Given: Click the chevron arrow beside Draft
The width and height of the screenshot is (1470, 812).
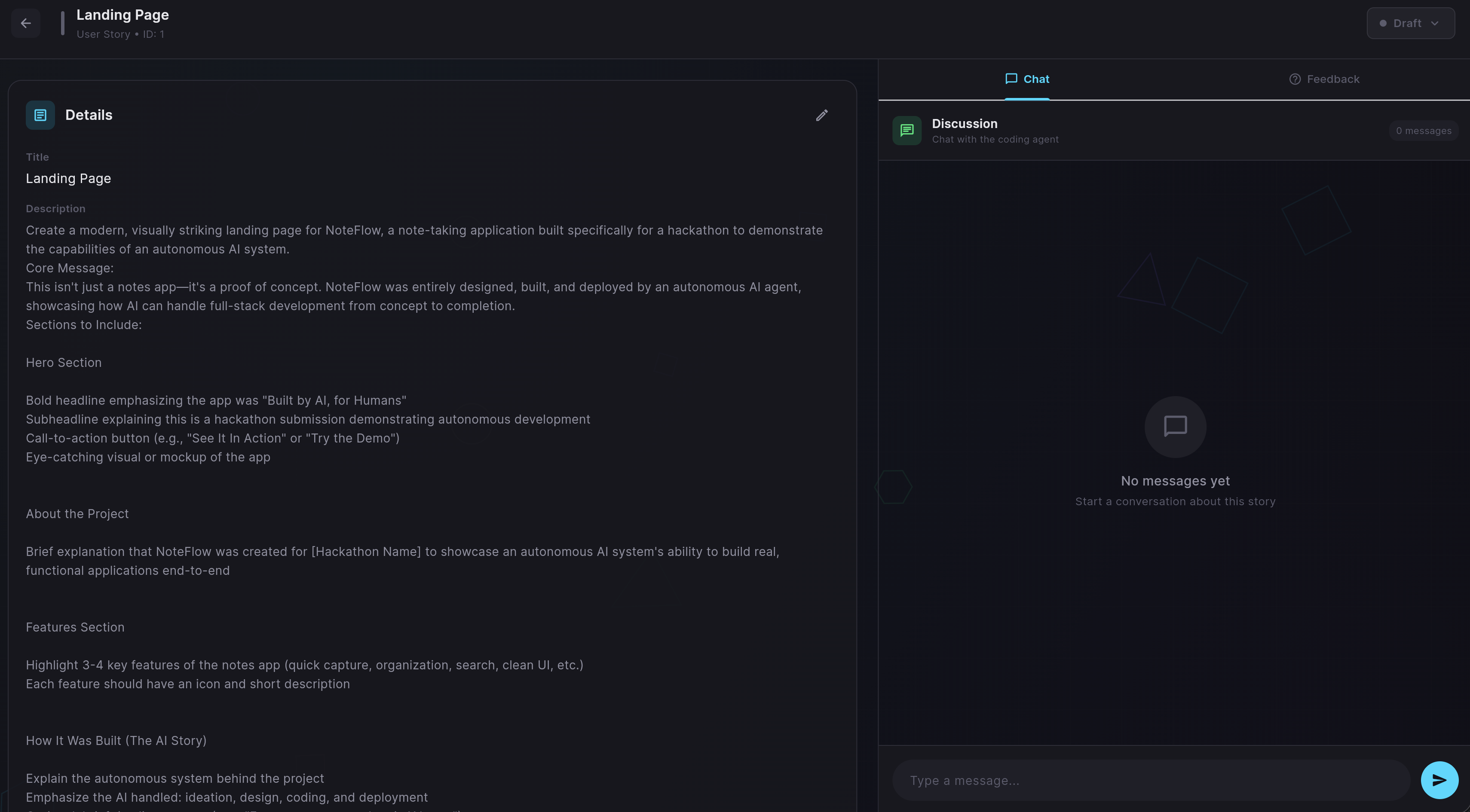Looking at the screenshot, I should click(1435, 23).
